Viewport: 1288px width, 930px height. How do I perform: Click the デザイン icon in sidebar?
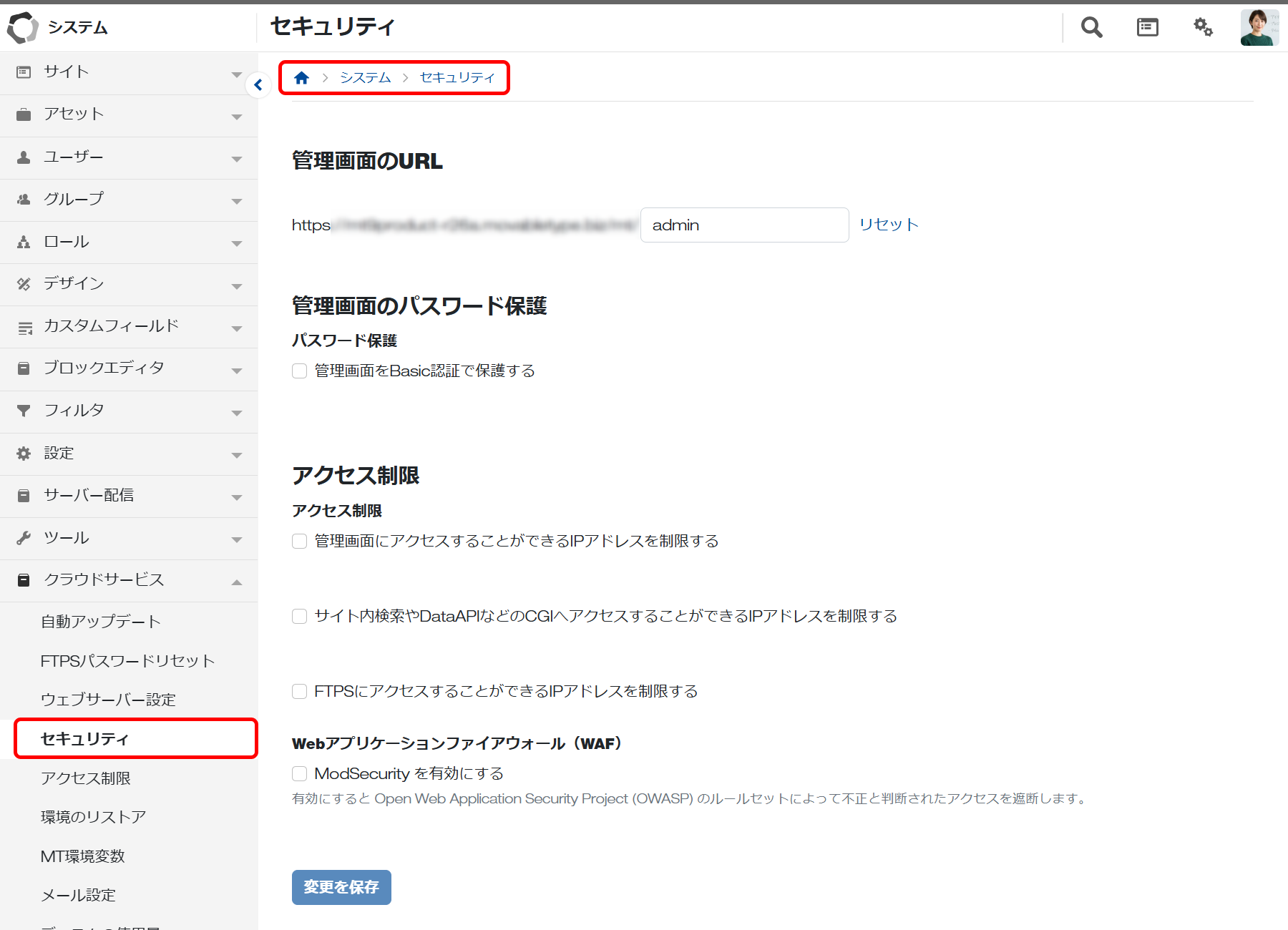pyautogui.click(x=24, y=284)
